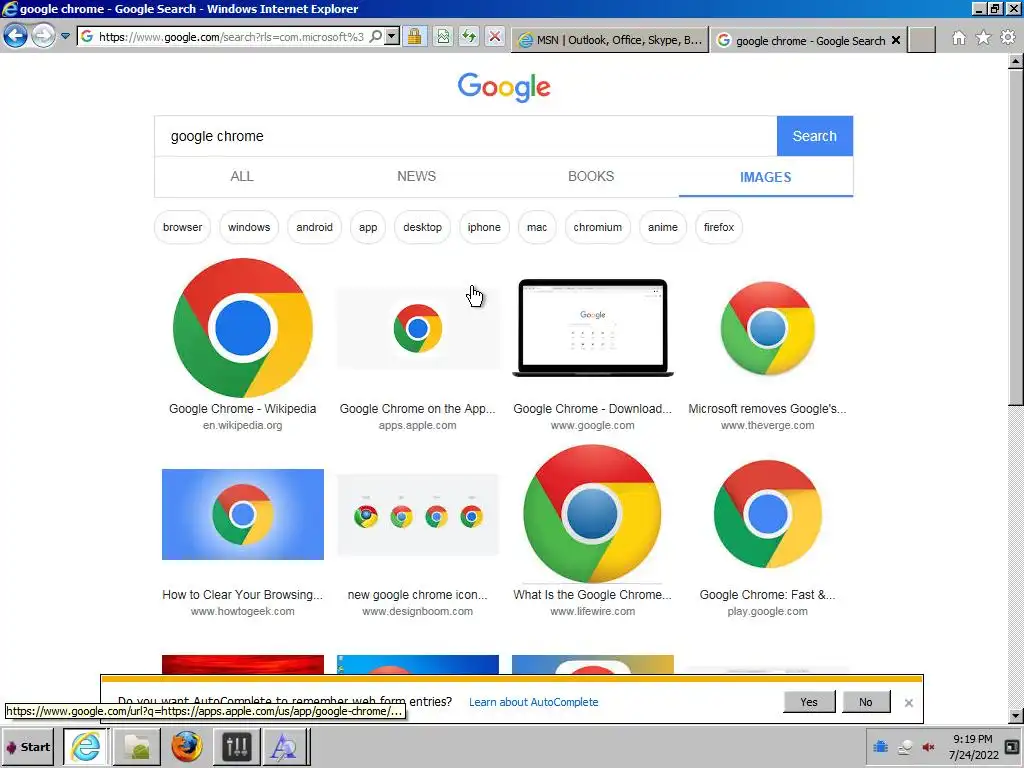The width and height of the screenshot is (1024, 768).
Task: Click the vertical scrollbar down arrow
Action: click(x=1016, y=716)
